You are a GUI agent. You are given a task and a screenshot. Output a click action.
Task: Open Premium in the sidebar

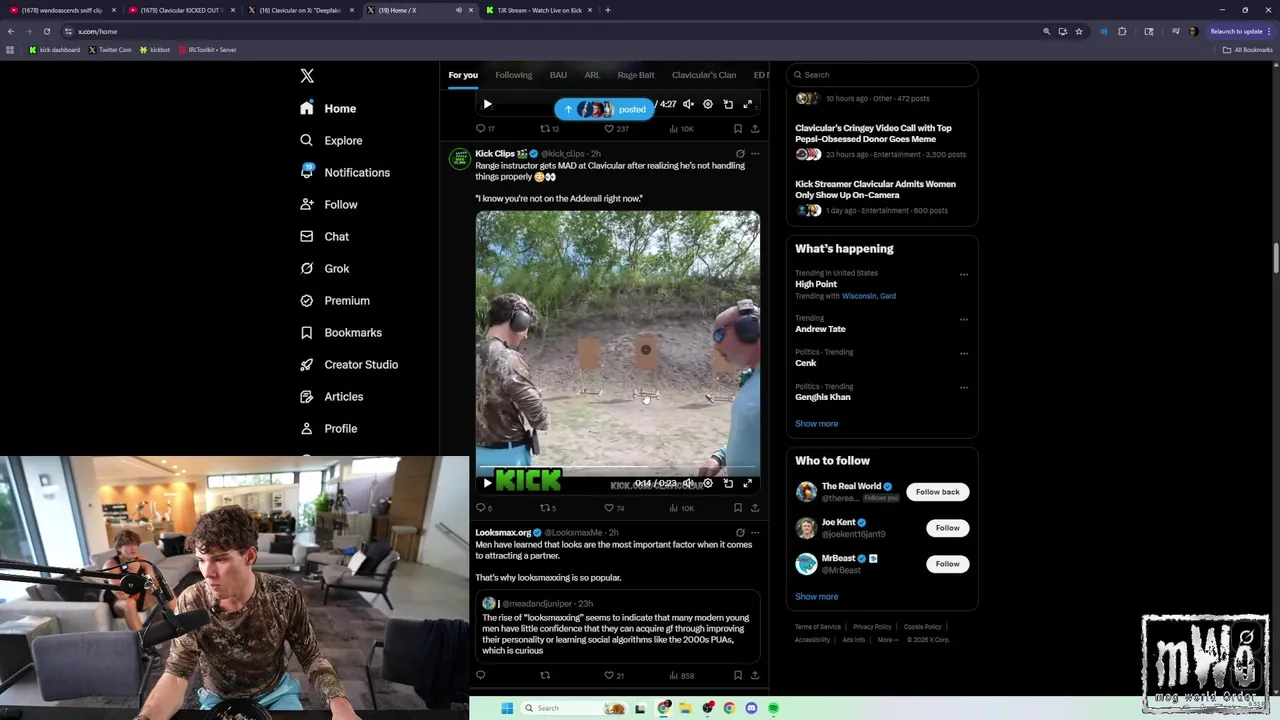point(335,300)
